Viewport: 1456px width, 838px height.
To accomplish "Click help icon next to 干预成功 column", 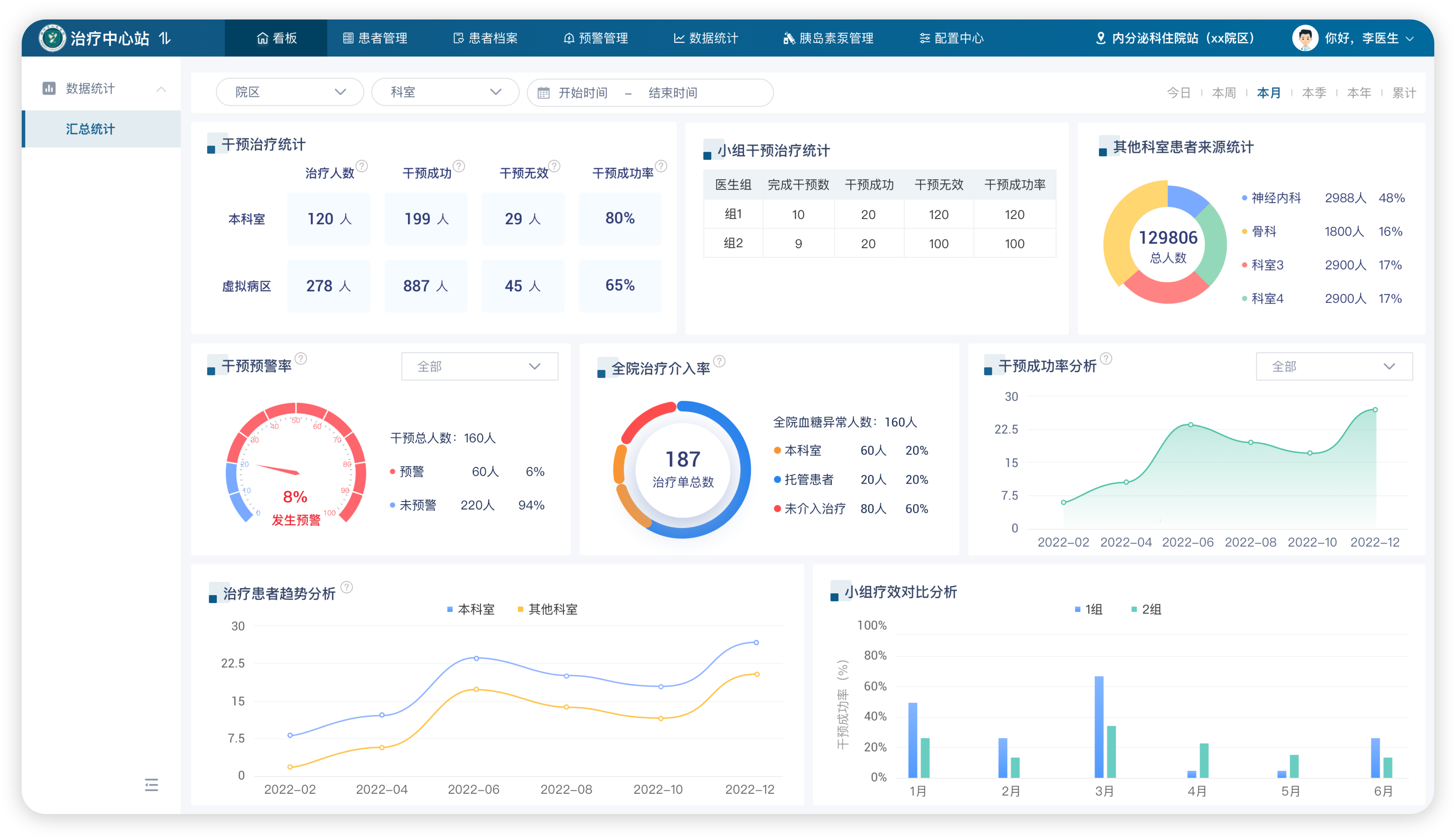I will pyautogui.click(x=459, y=166).
